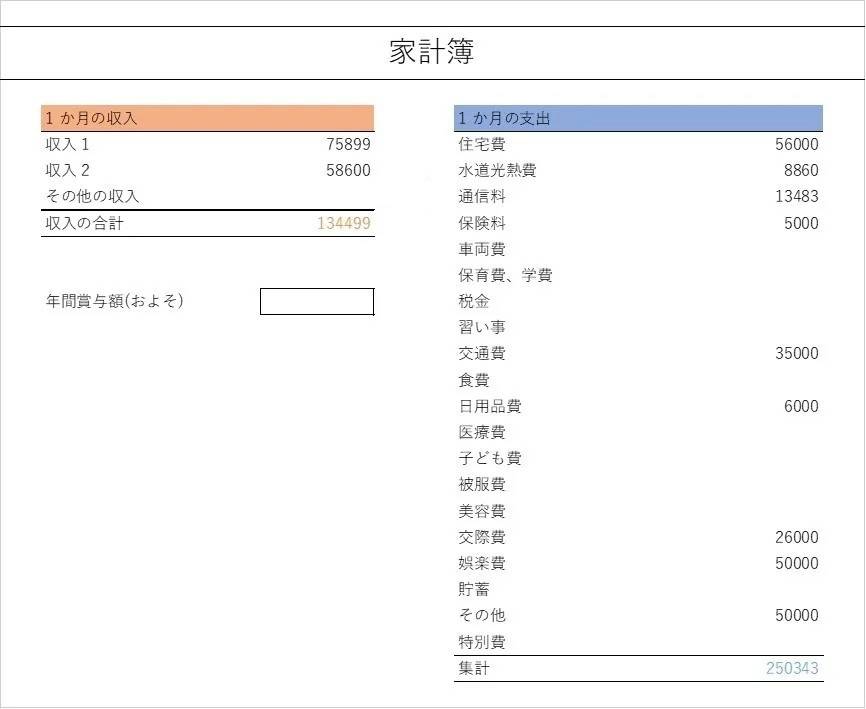Select the 8860 utilities value
Image resolution: width=866 pixels, height=709 pixels.
pyautogui.click(x=801, y=171)
